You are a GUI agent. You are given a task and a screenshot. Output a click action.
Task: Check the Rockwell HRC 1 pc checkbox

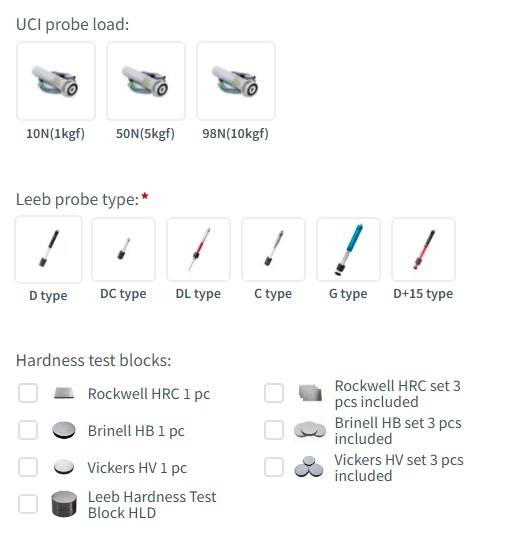28,393
